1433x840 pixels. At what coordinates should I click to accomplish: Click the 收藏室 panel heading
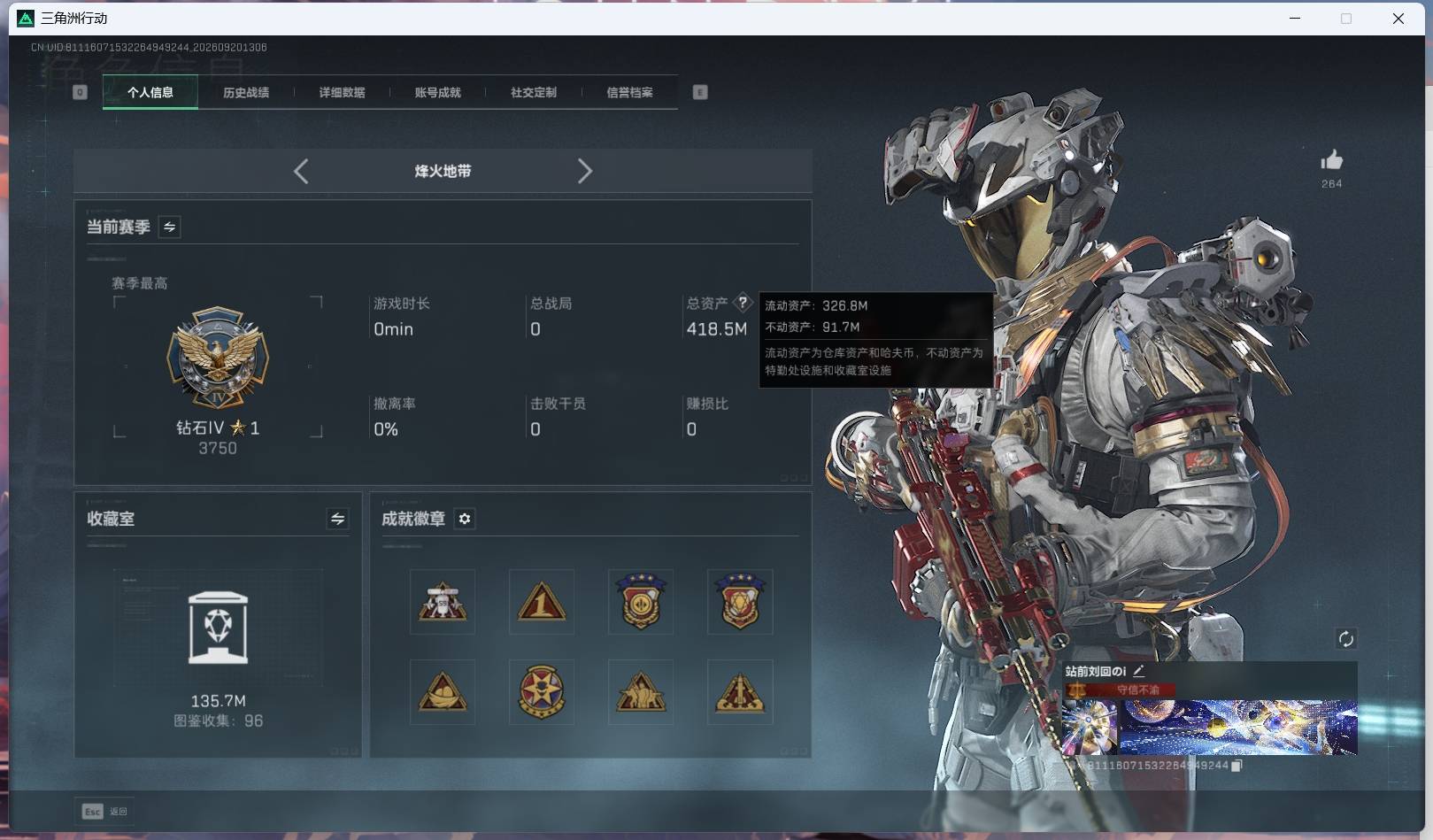111,519
